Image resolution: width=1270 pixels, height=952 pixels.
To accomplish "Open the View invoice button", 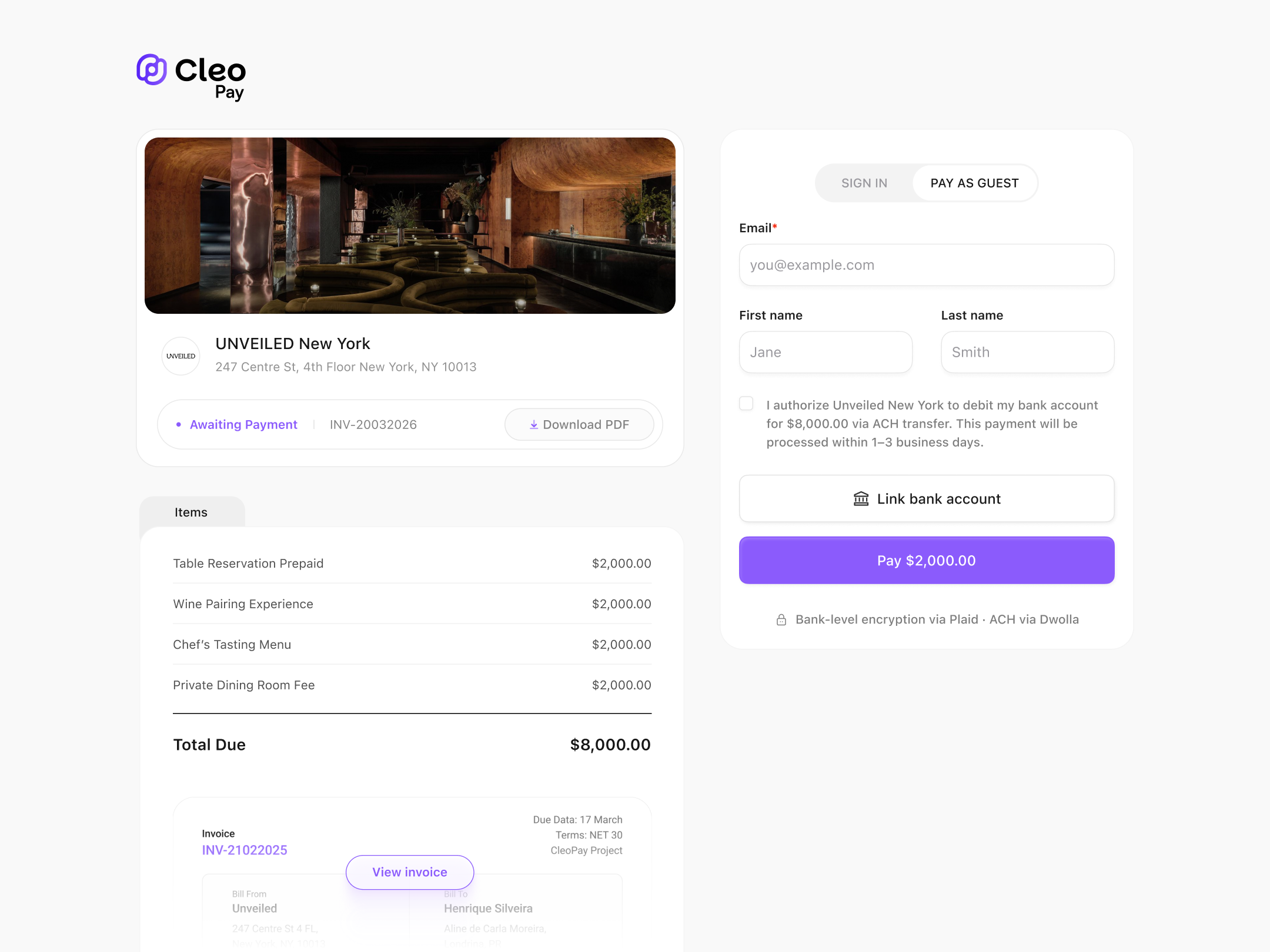I will (x=410, y=872).
